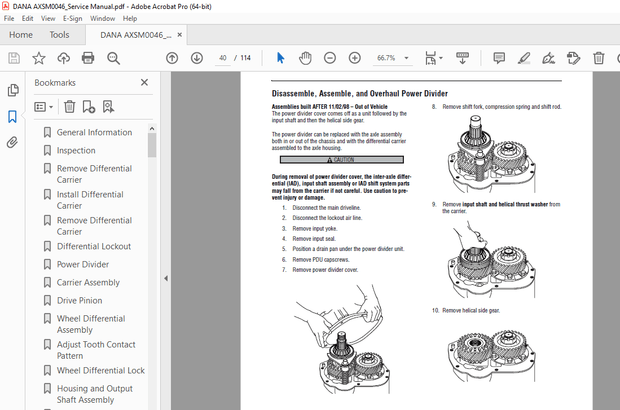Open the Inspection bookmark

pos(76,151)
